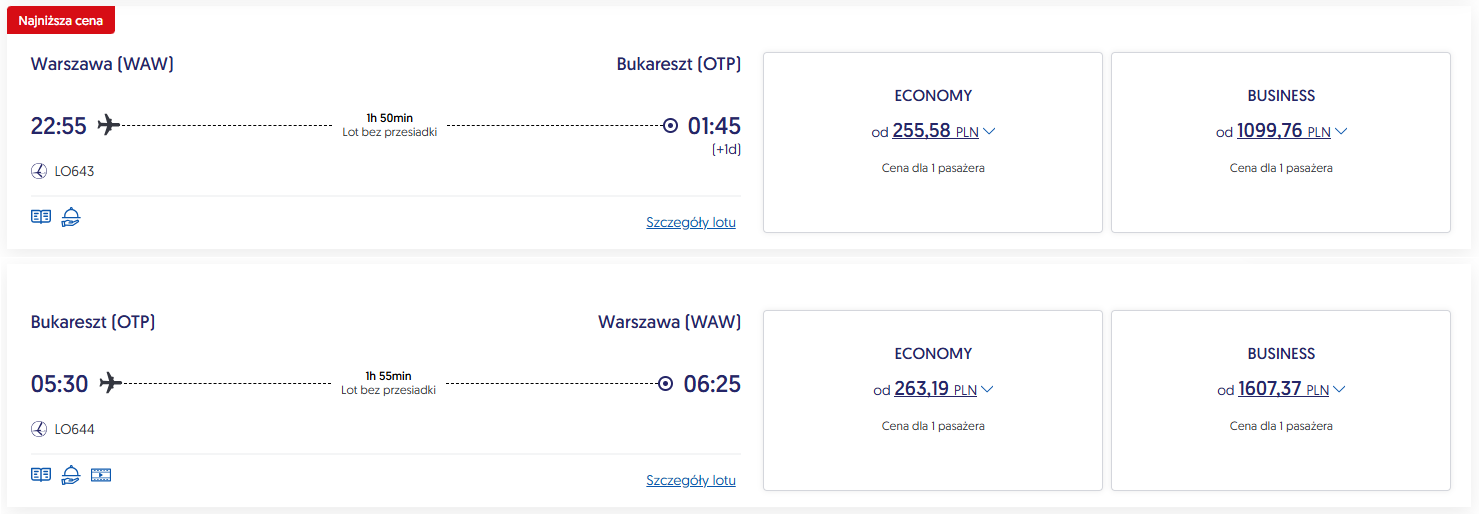Image resolution: width=1479 pixels, height=519 pixels.
Task: Click the arrival marker icon before 01:45
Action: [670, 126]
